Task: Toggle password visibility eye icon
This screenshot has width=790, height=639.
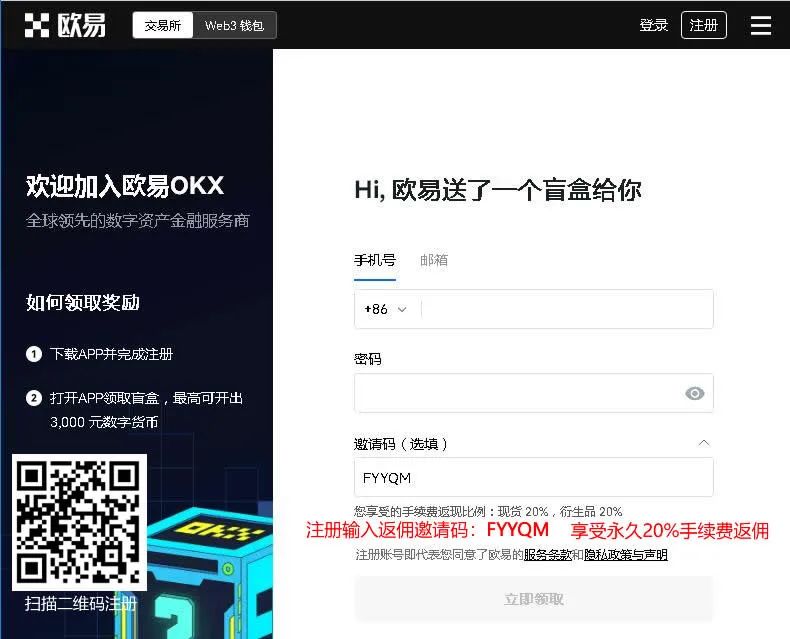Action: (694, 393)
